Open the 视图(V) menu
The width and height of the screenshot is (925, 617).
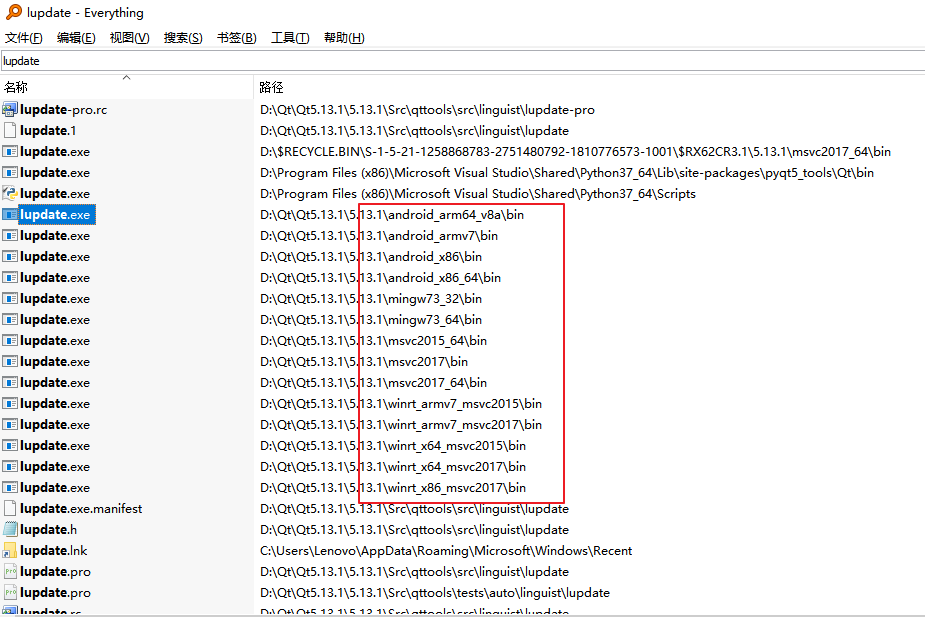[x=129, y=38]
